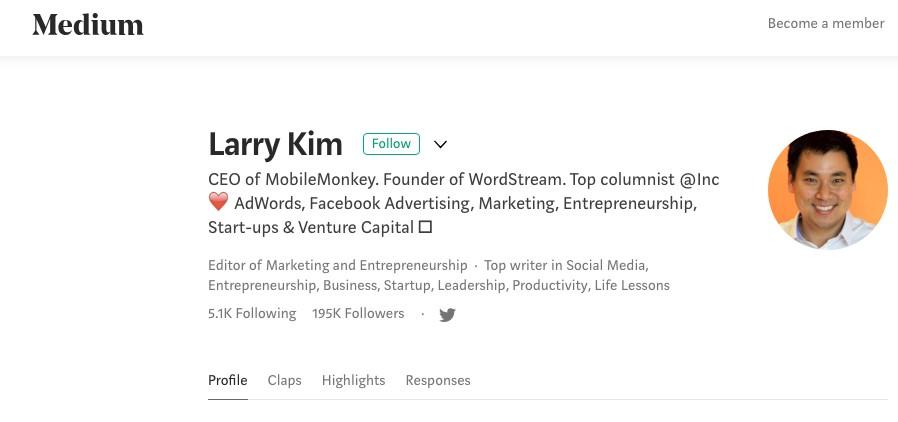Click Become a member
This screenshot has height=422, width=898.
point(825,23)
